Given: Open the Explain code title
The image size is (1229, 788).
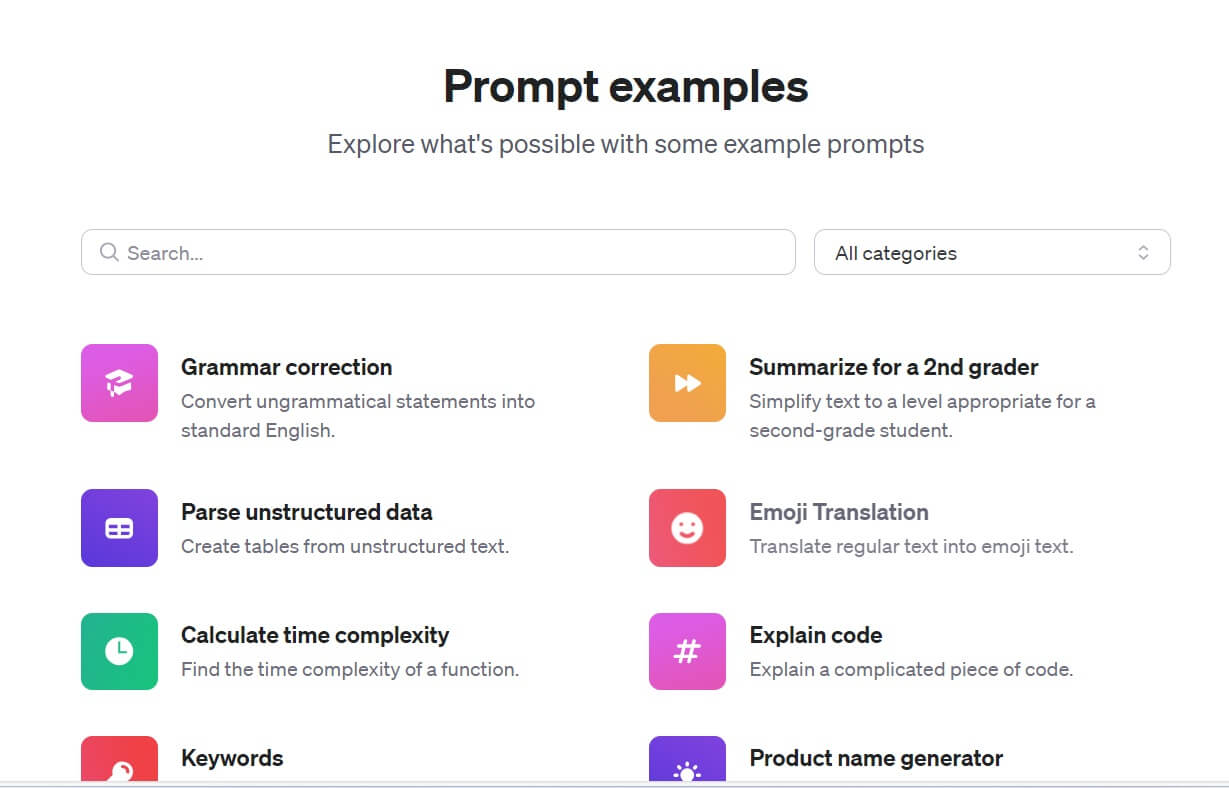Looking at the screenshot, I should tap(816, 635).
